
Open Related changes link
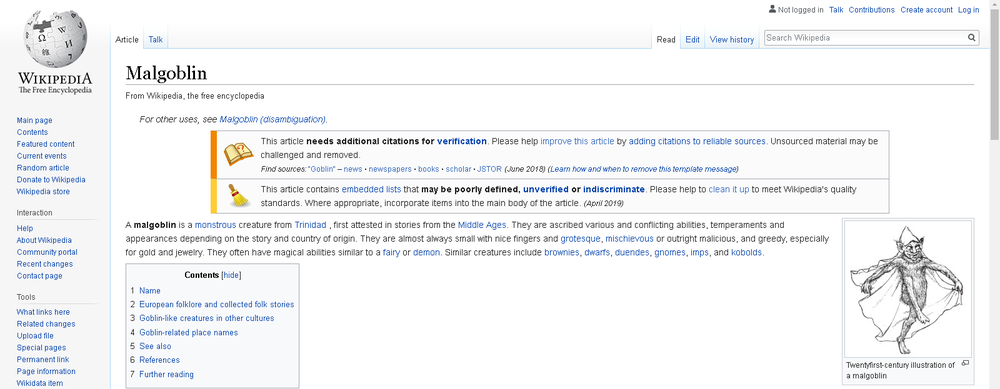click(x=46, y=324)
